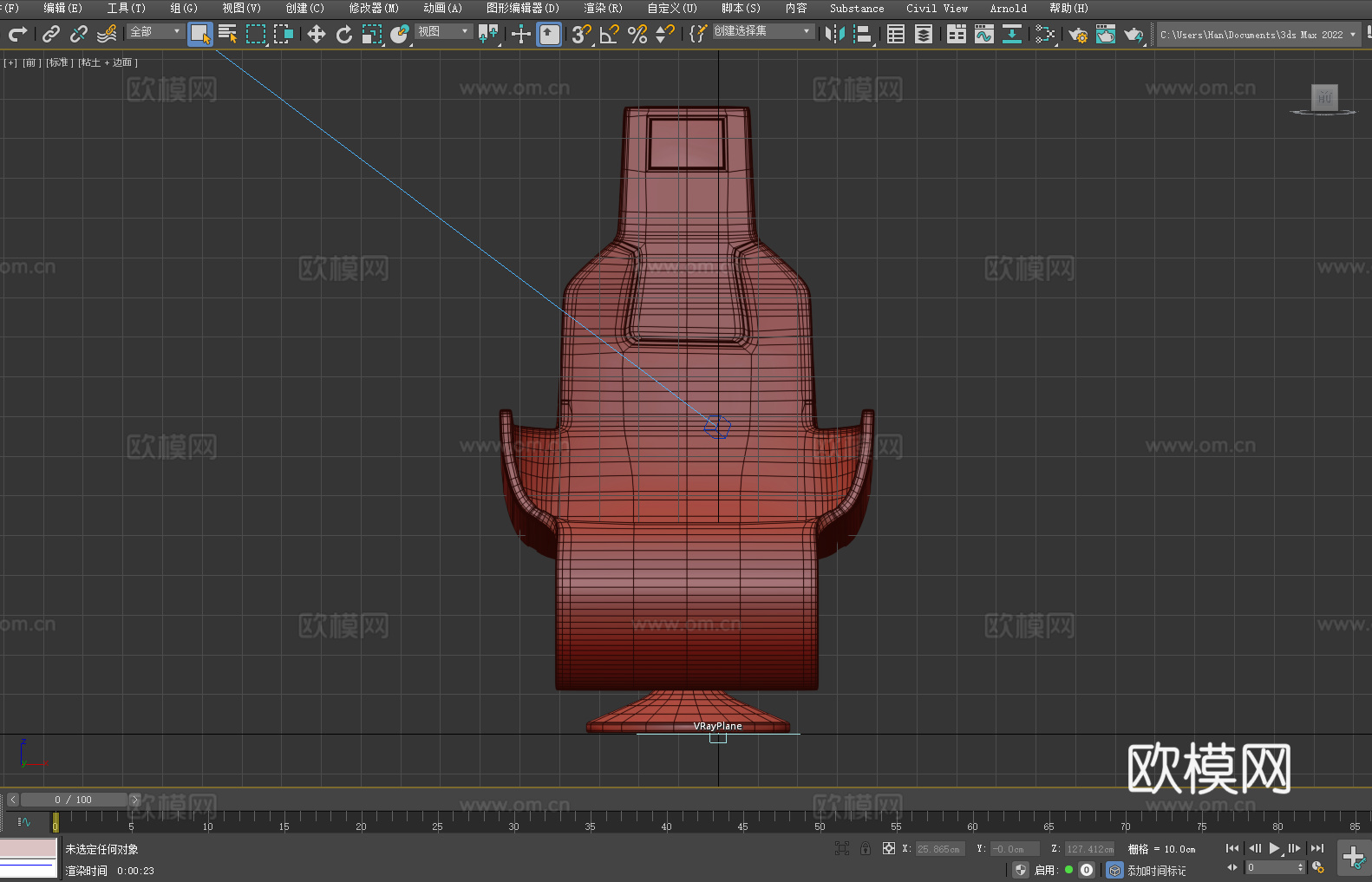Toggle keyboard shortcut override button

[x=549, y=34]
